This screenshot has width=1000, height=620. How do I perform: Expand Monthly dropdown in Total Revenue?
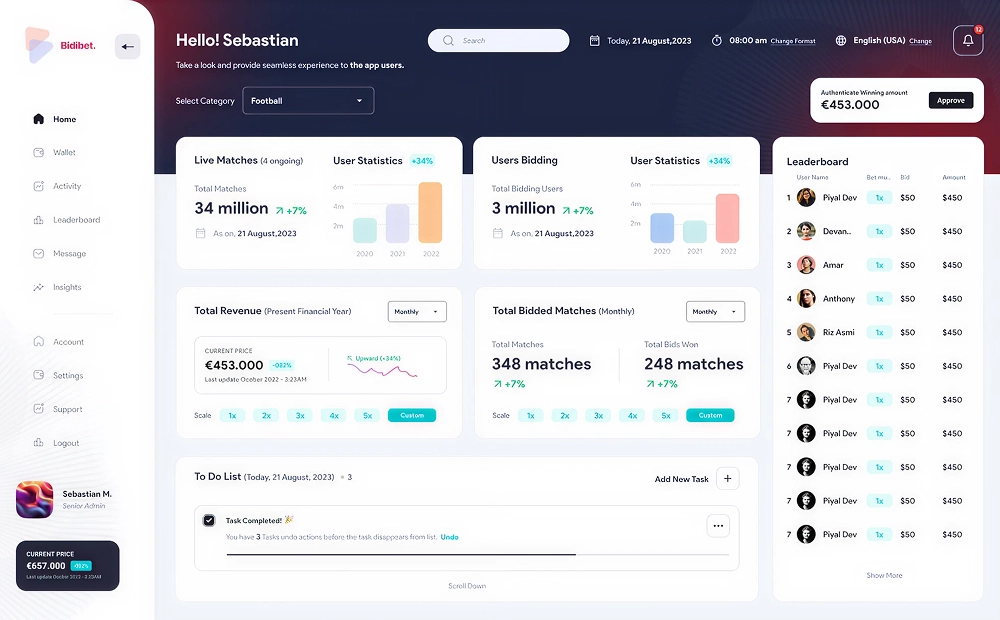(417, 312)
